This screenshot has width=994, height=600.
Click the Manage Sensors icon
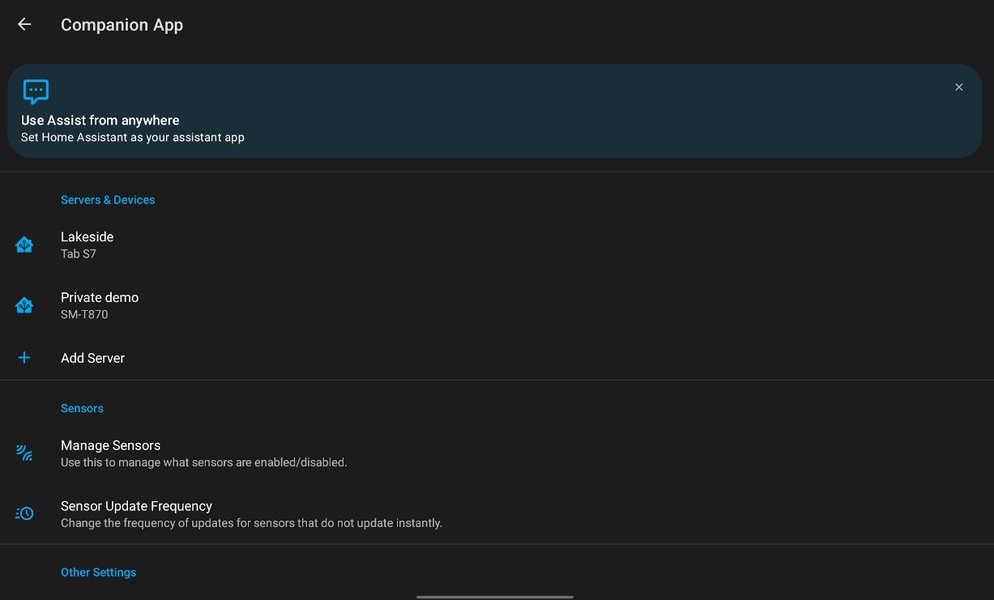pyautogui.click(x=24, y=453)
